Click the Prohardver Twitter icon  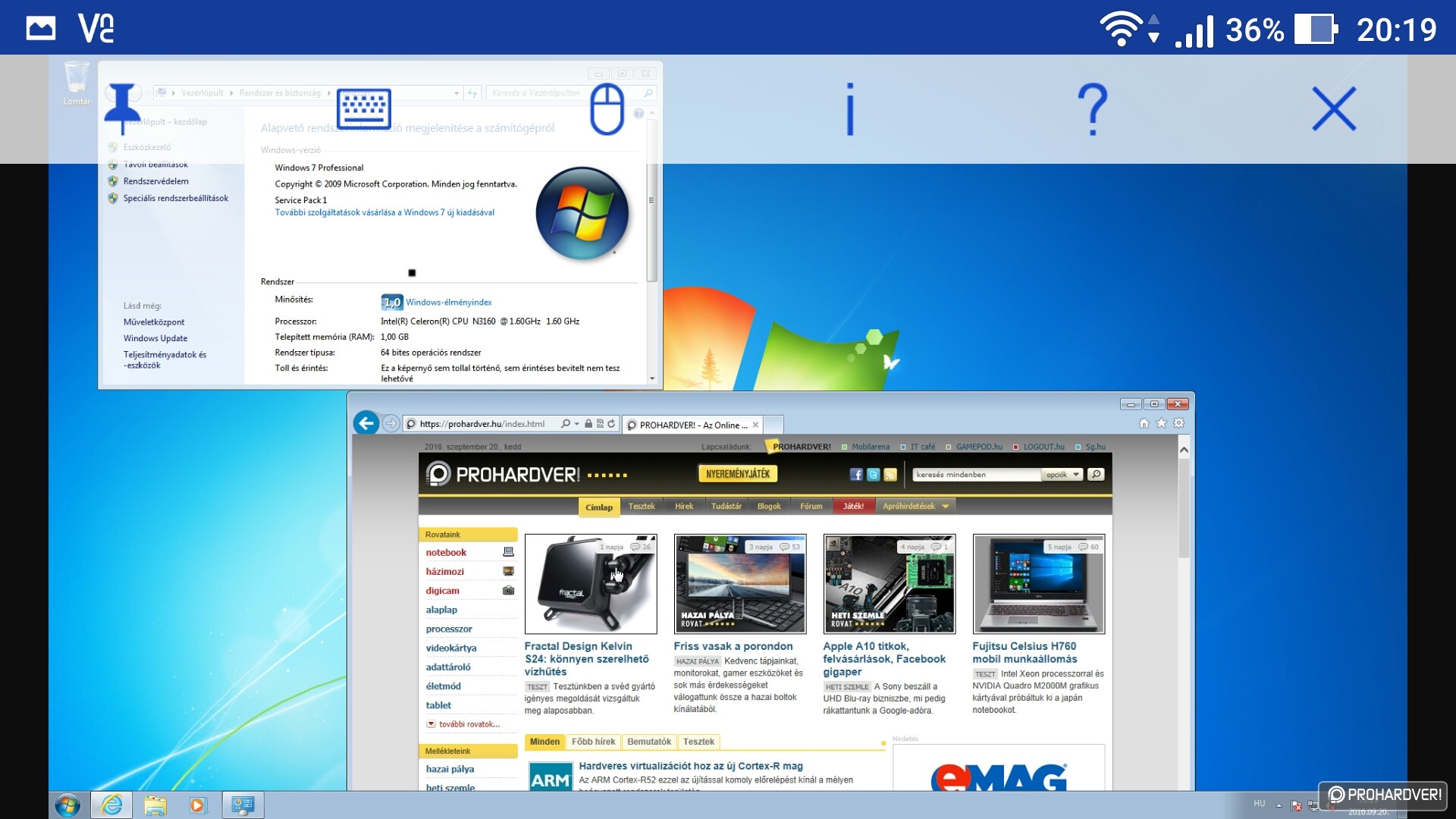tap(873, 475)
